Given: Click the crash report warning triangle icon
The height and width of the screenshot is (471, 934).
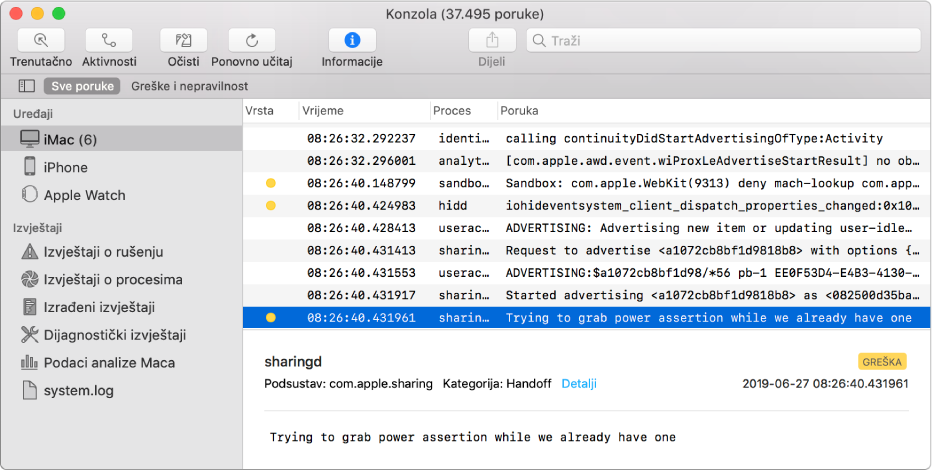Looking at the screenshot, I should 29,251.
